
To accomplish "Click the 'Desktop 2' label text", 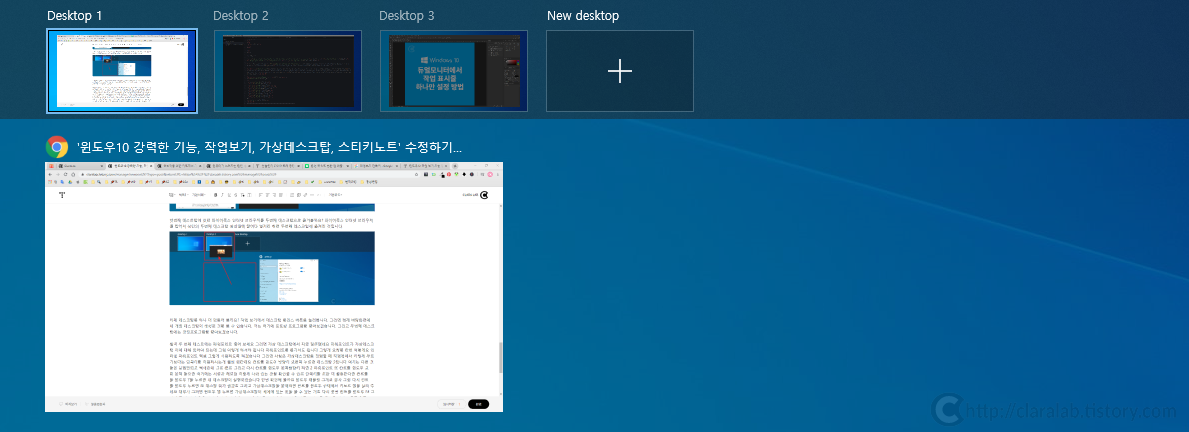I will pos(241,15).
